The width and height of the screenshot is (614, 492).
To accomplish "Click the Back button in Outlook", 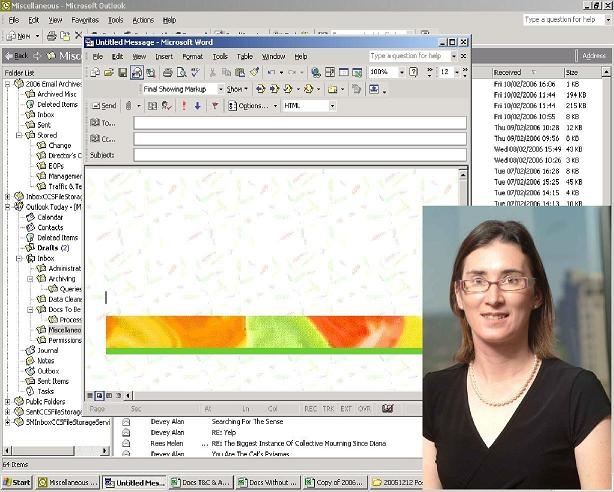I will pos(17,56).
